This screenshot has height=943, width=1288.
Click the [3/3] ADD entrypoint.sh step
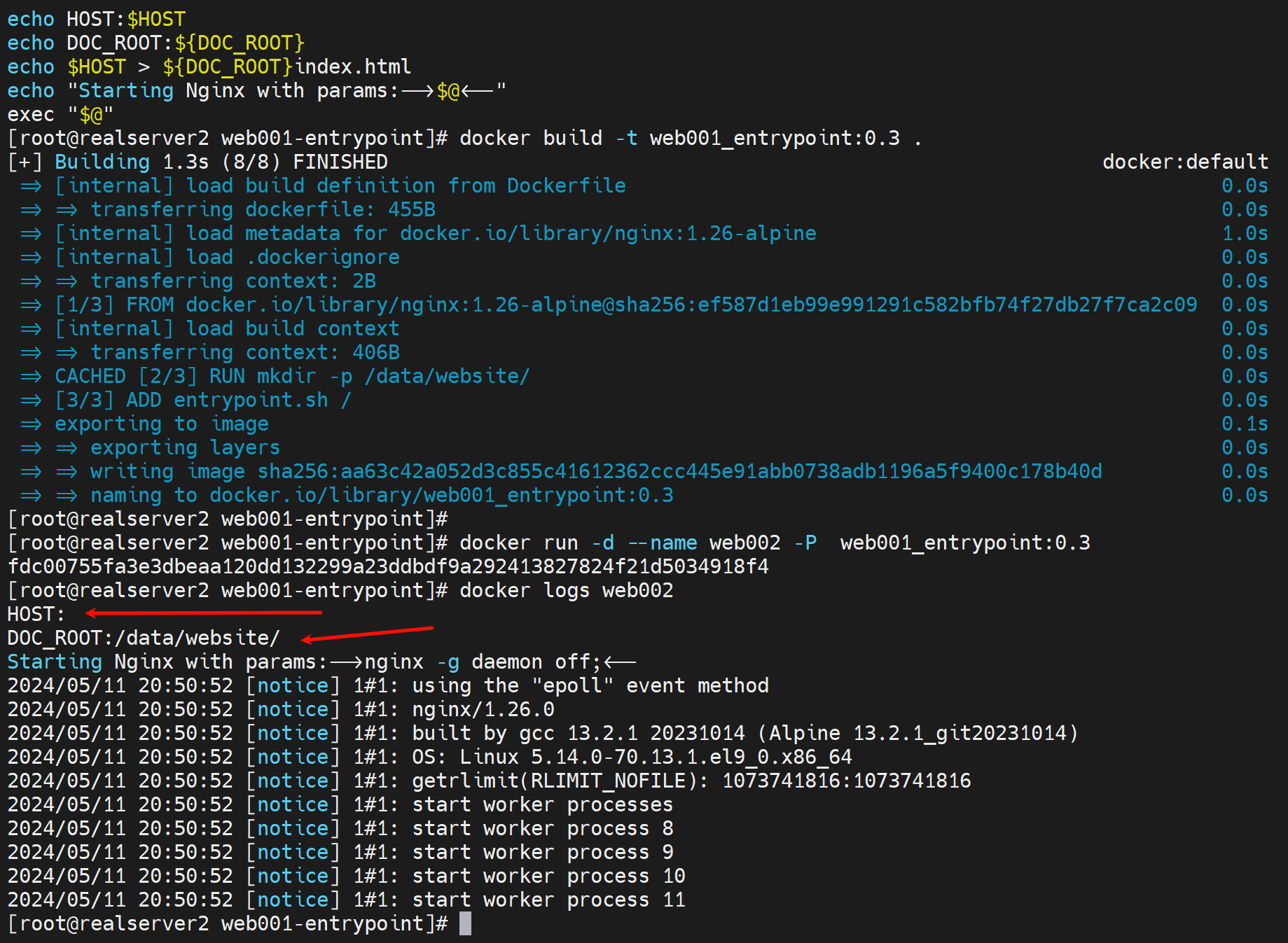202,400
